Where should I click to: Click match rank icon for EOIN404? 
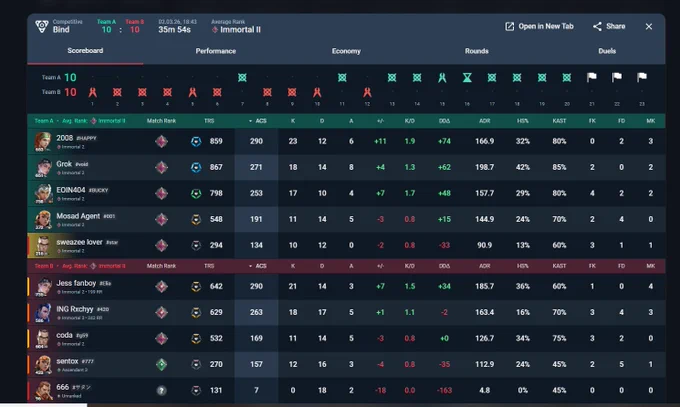tap(161, 194)
